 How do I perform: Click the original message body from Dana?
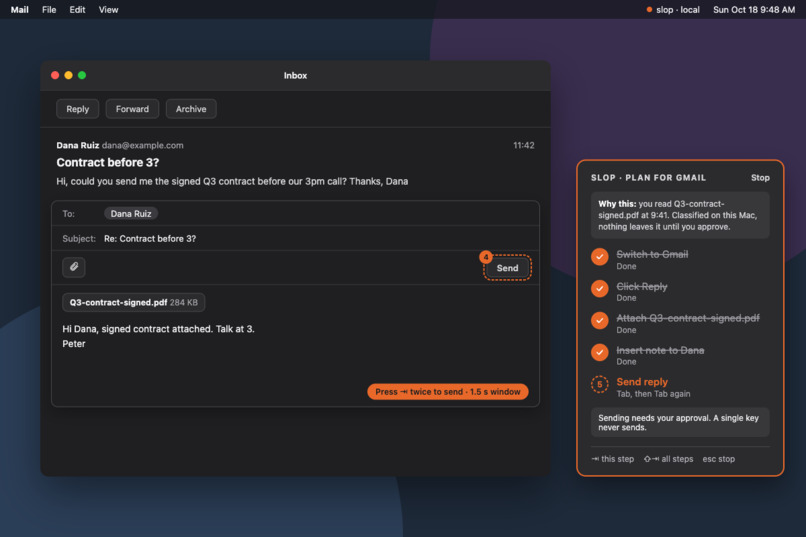tap(232, 181)
